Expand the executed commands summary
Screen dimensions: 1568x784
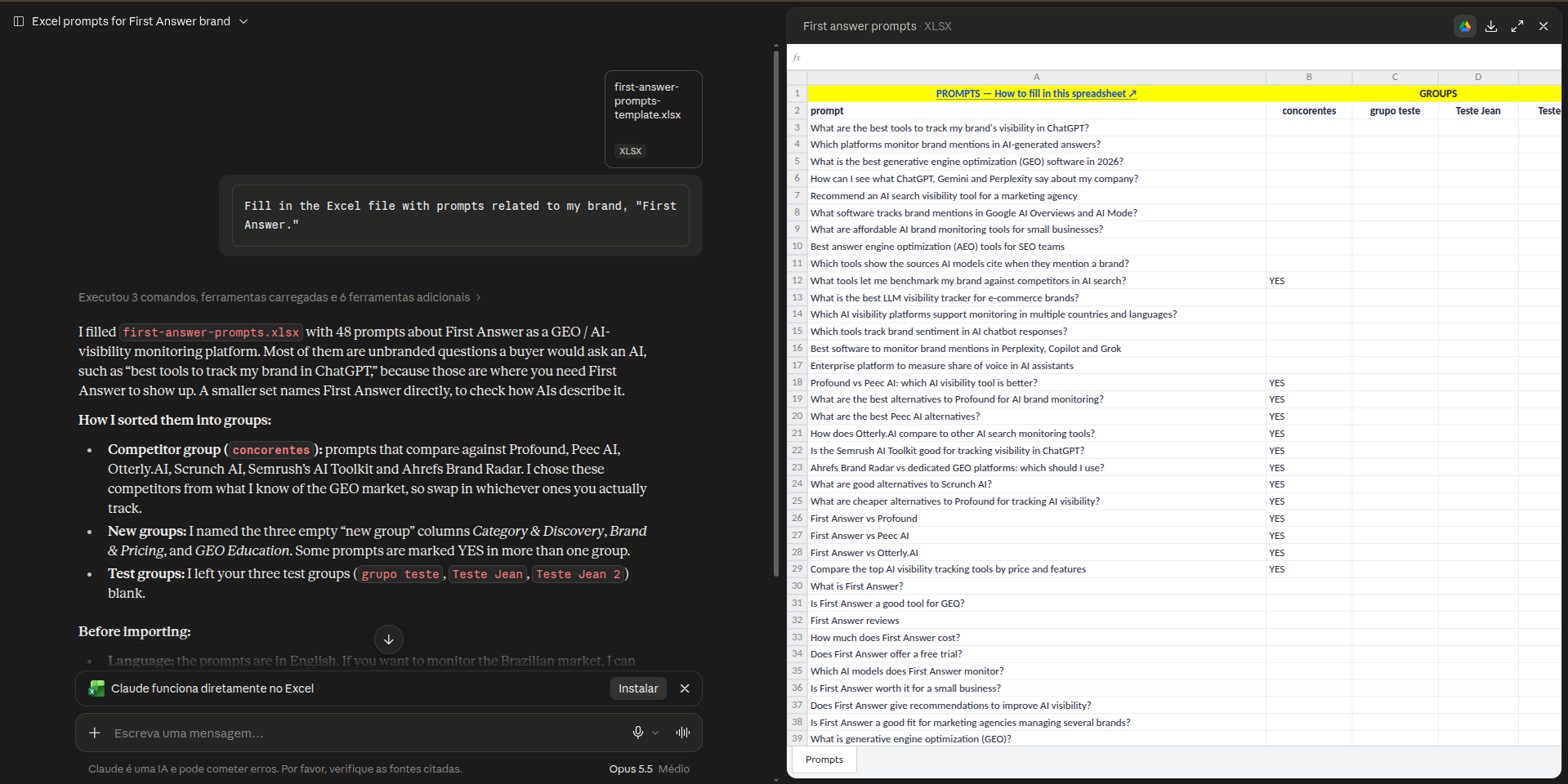tap(279, 297)
